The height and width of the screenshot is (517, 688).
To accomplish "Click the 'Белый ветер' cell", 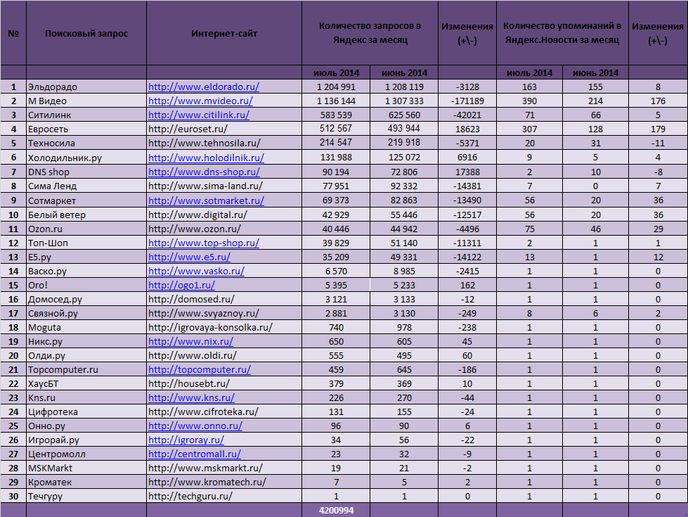I will pyautogui.click(x=86, y=215).
